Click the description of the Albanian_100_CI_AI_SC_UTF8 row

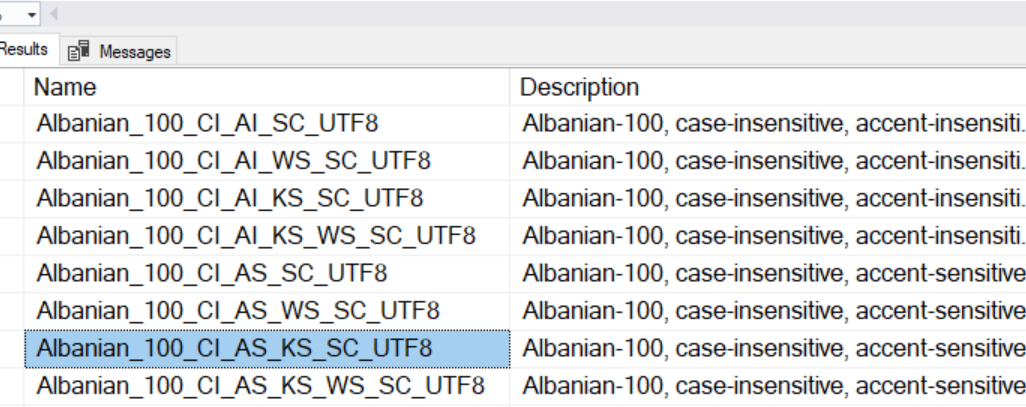click(770, 124)
